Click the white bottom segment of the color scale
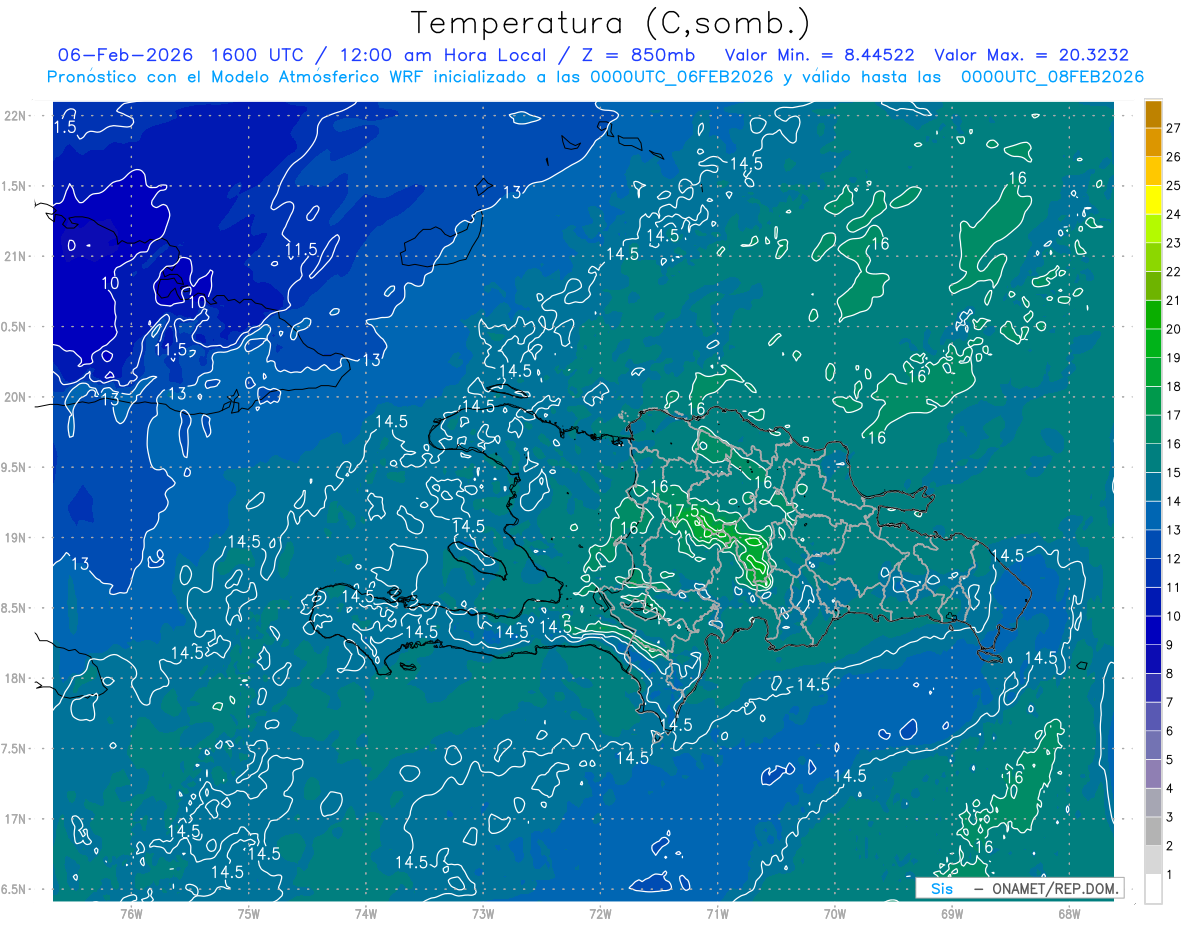The height and width of the screenshot is (927, 1200). click(1153, 888)
